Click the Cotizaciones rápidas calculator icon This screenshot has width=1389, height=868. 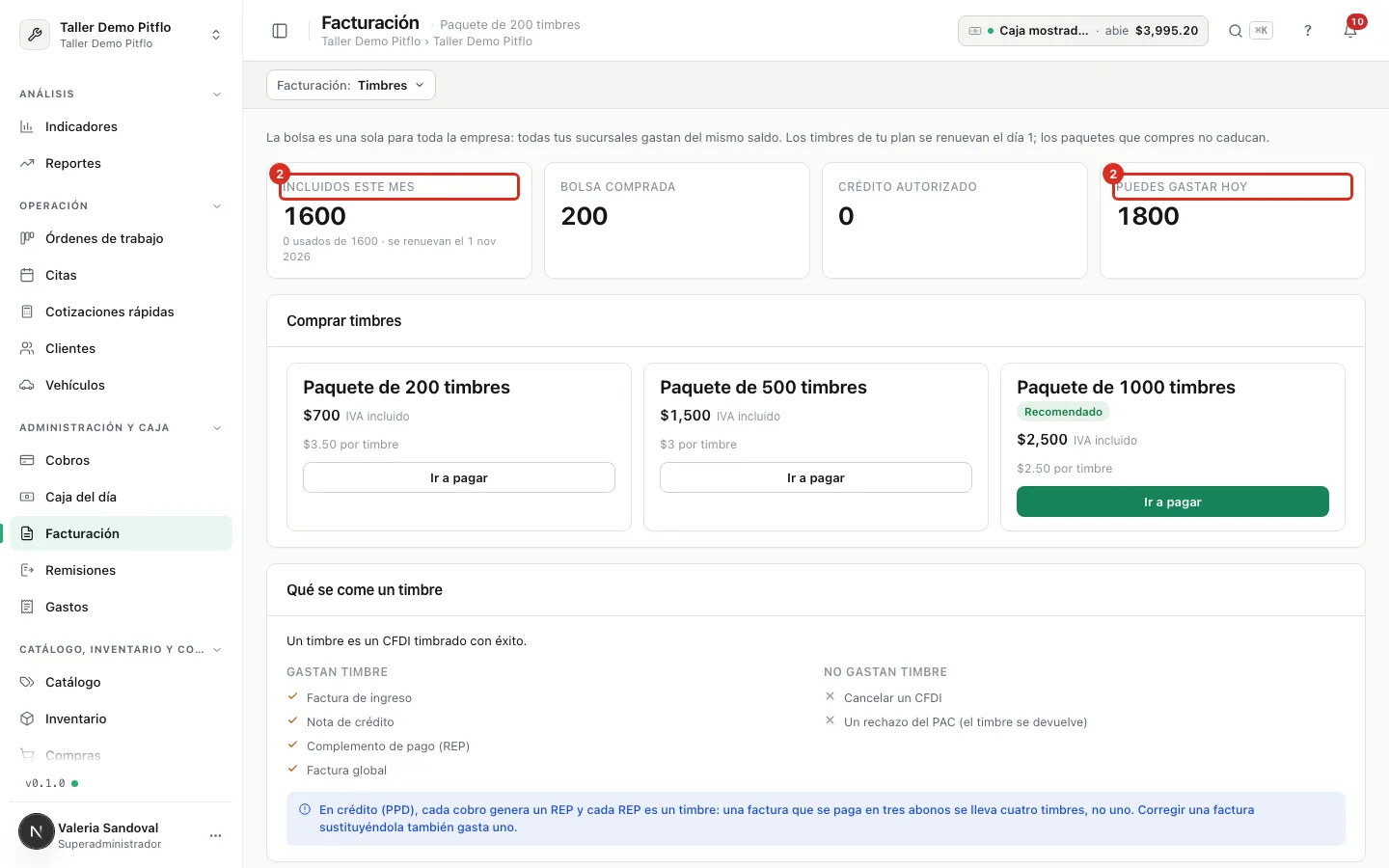[27, 312]
